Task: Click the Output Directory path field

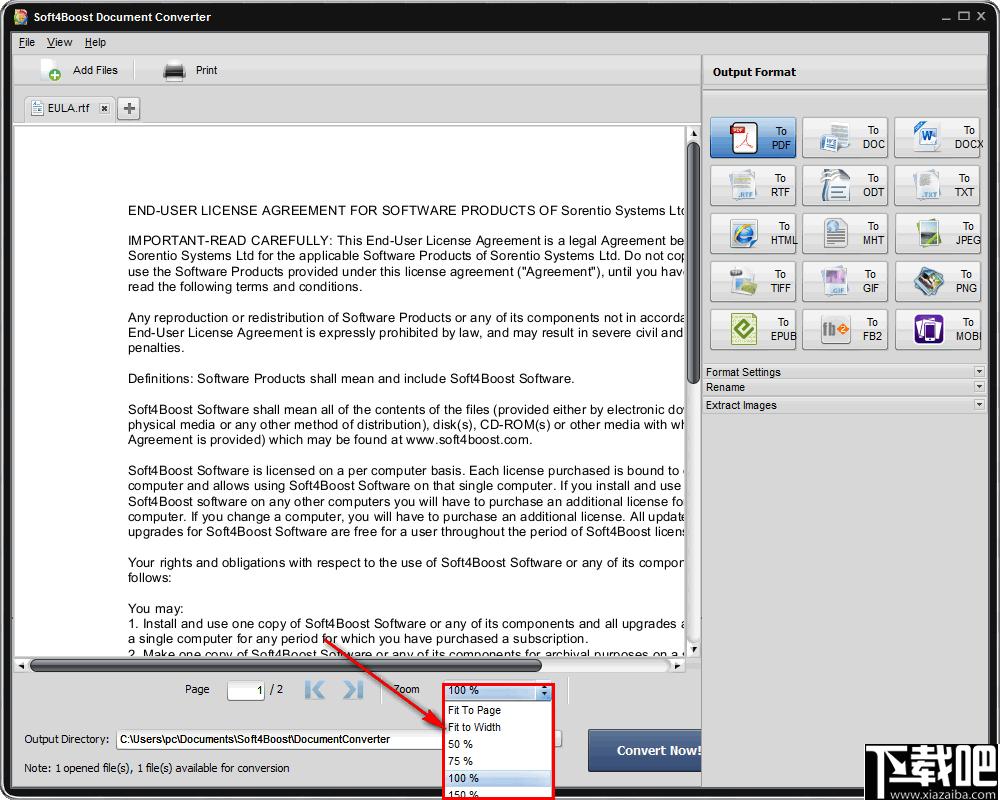Action: (x=281, y=739)
